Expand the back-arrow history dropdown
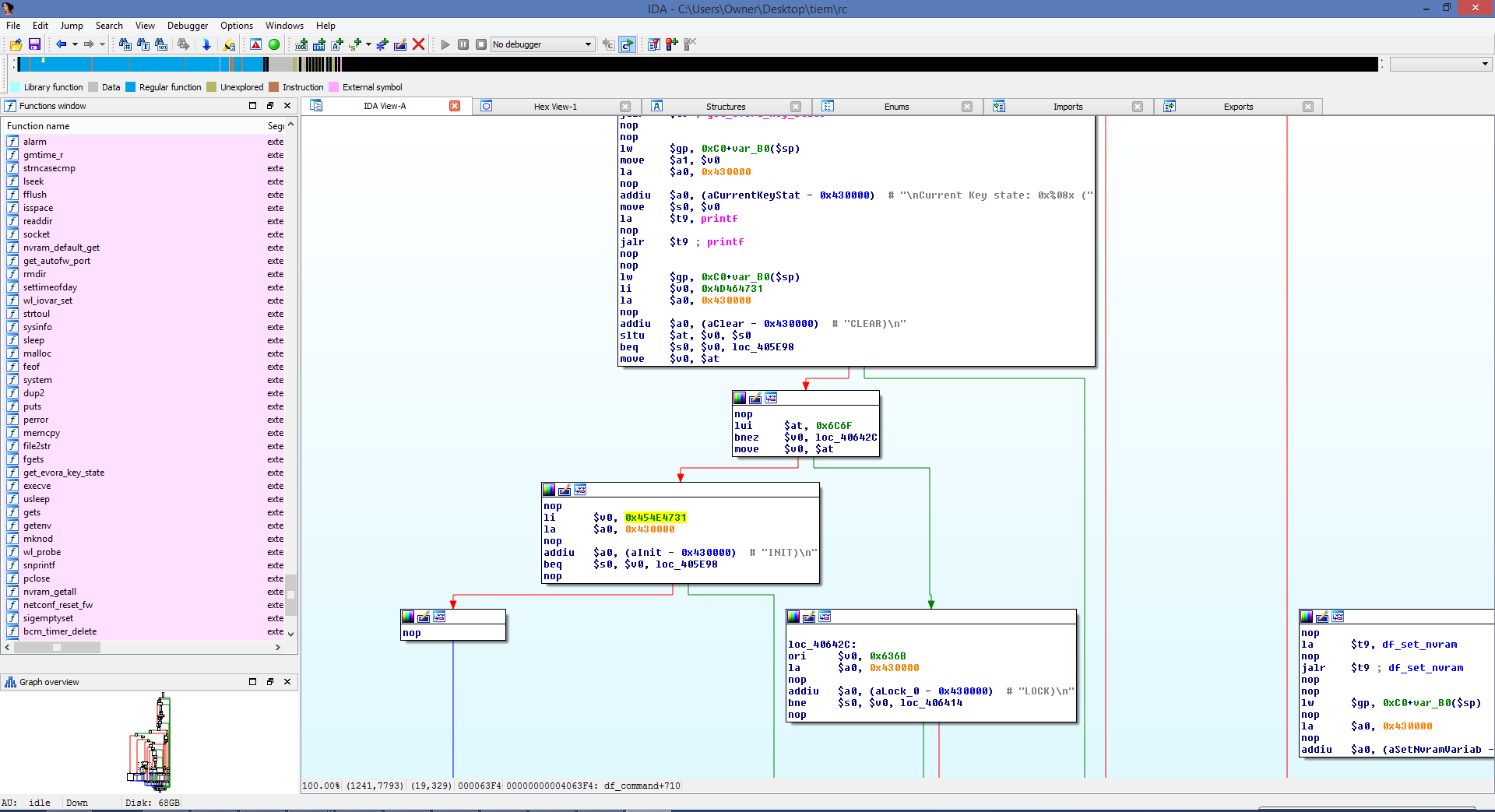 pyautogui.click(x=75, y=44)
